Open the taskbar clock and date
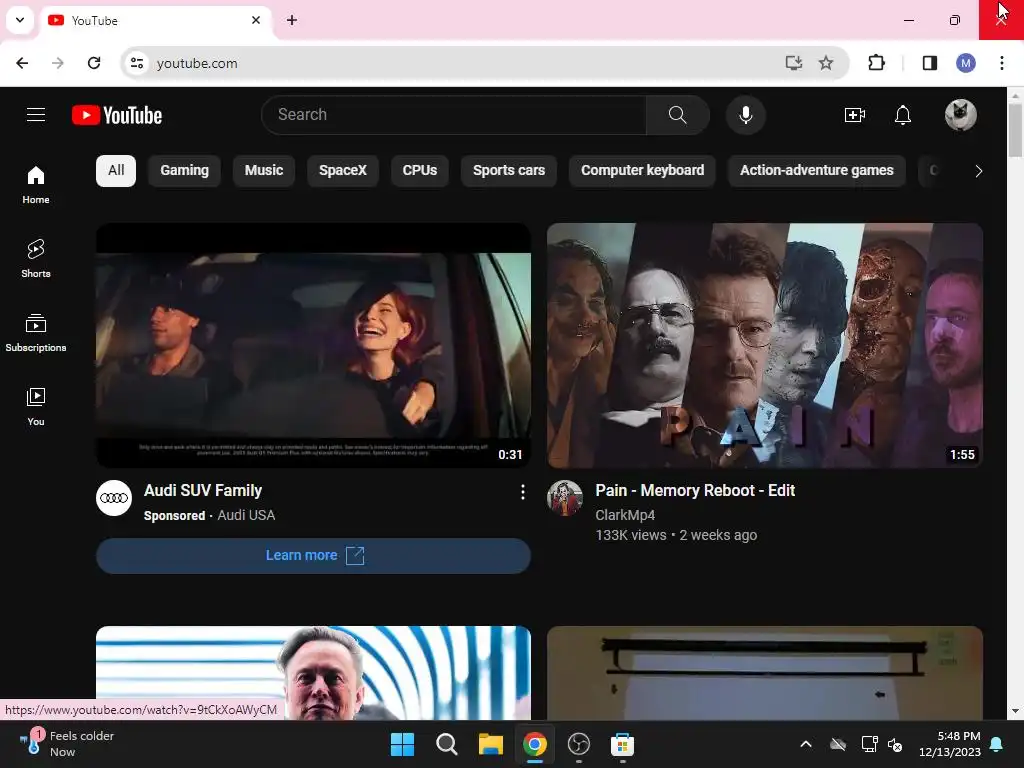This screenshot has height=768, width=1024. click(x=950, y=744)
